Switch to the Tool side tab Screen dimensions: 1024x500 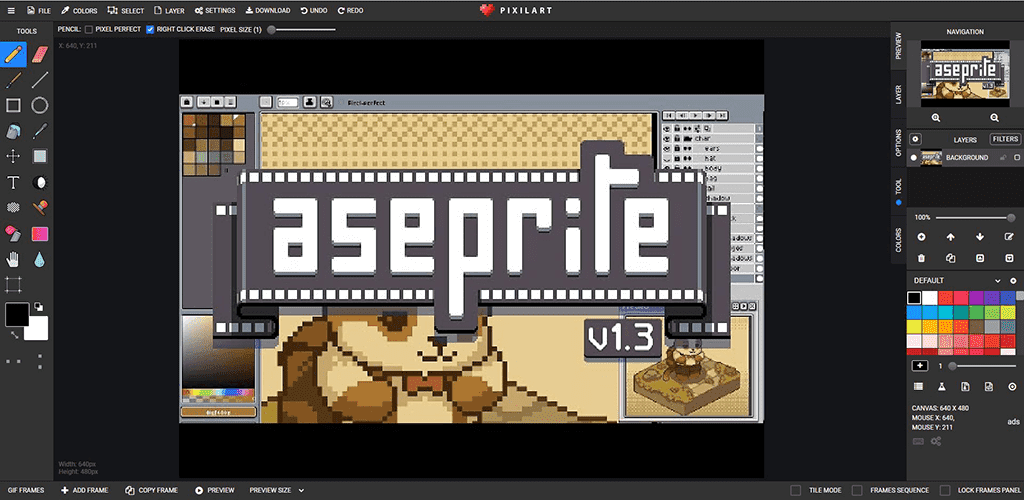[899, 192]
